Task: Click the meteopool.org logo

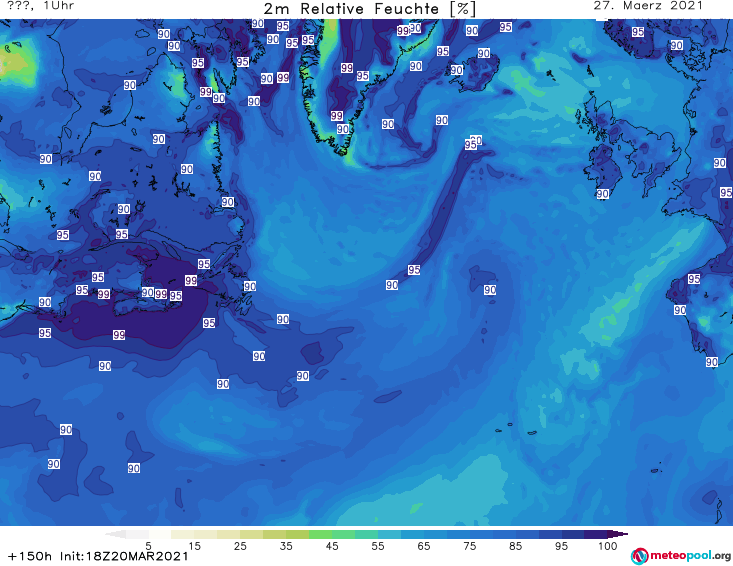Action: [680, 556]
